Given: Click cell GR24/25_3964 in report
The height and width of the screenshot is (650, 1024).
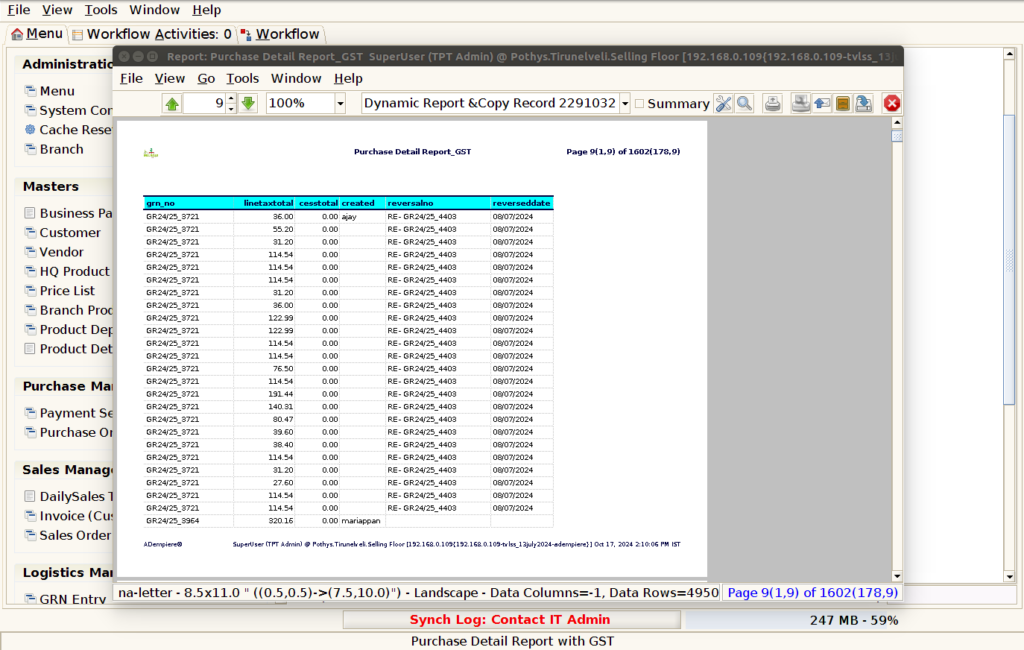Looking at the screenshot, I should (x=172, y=521).
